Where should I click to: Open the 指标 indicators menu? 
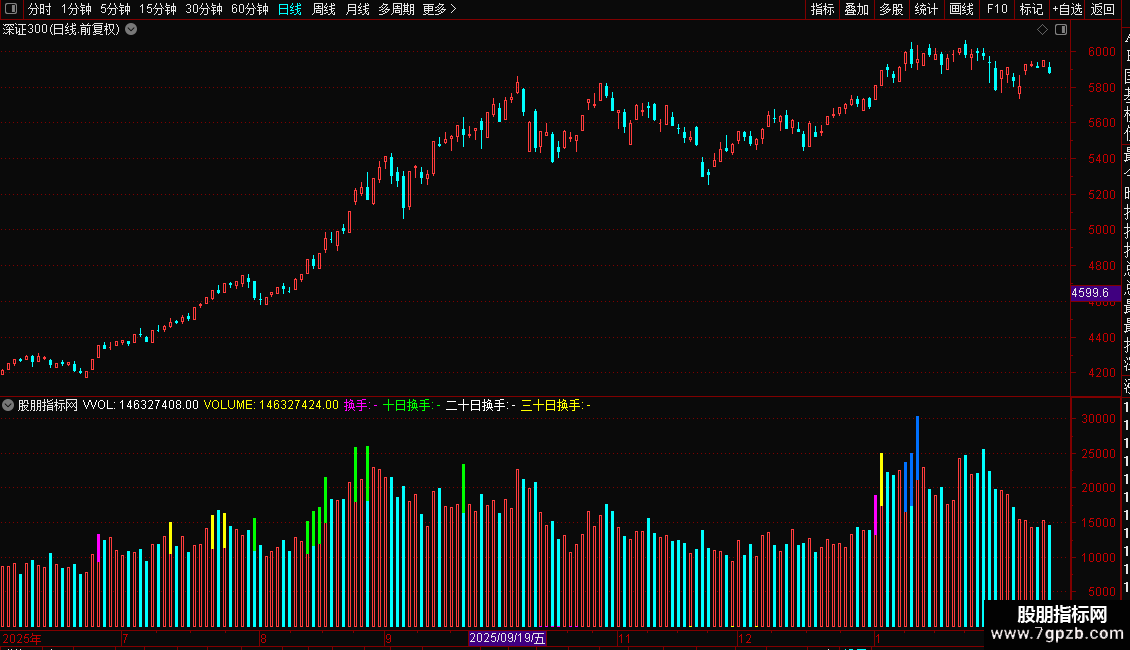[822, 9]
